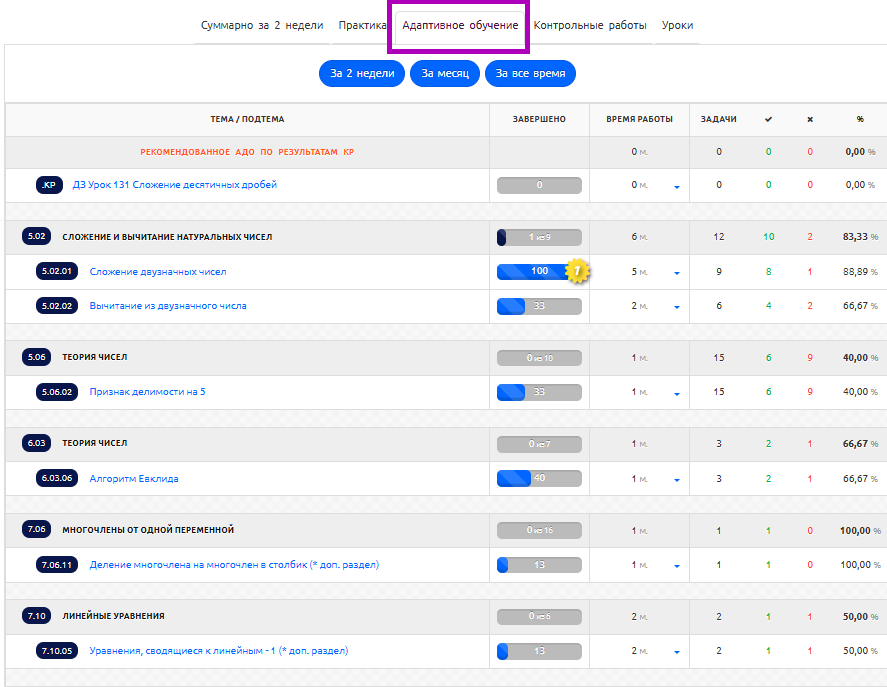
Task: Click the 5.06.02 subtopic badge
Action: click(x=57, y=392)
